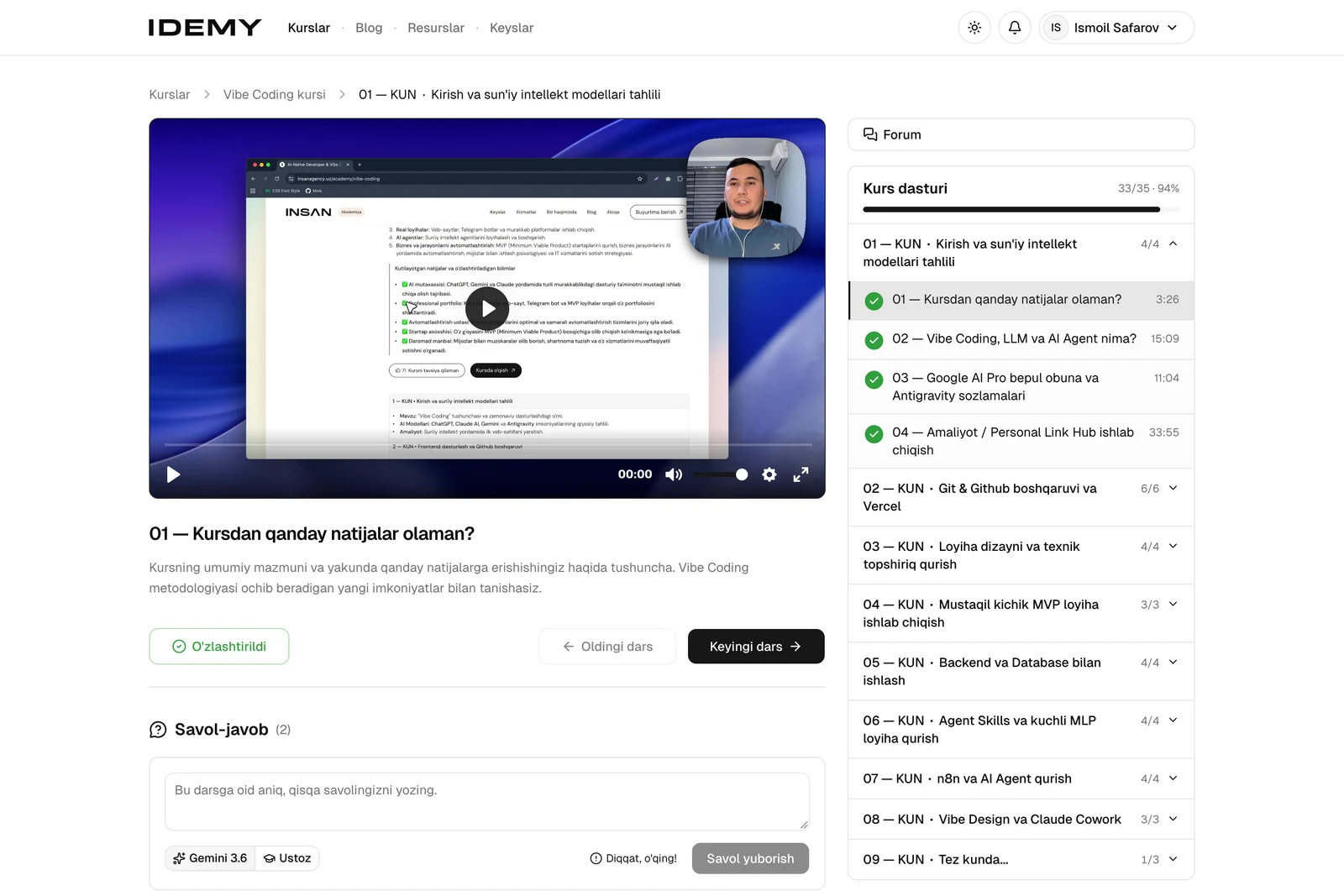Expand 08 — KUN Vibe Design section

click(1021, 819)
